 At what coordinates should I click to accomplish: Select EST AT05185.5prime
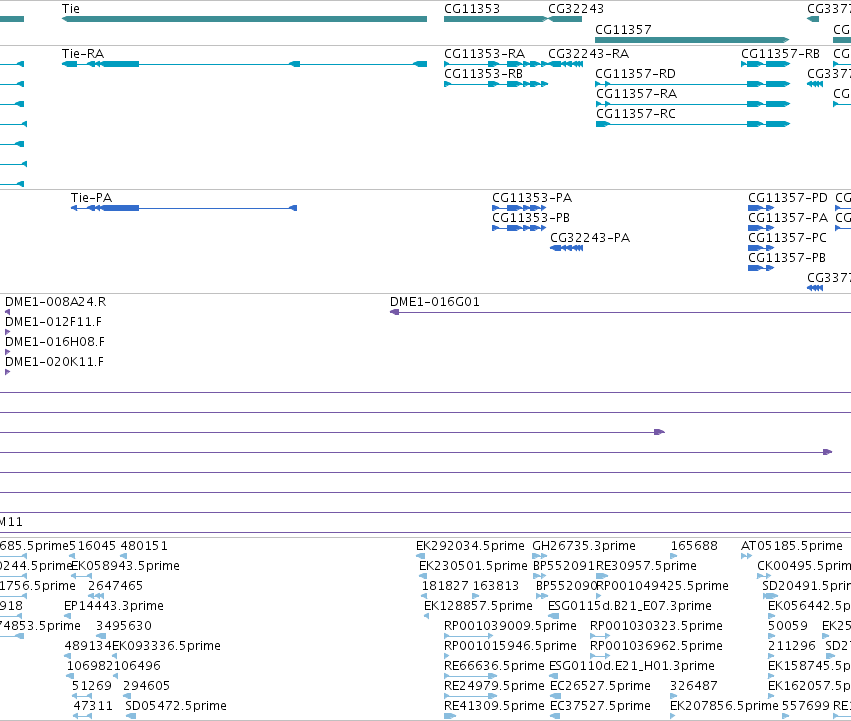coord(792,546)
